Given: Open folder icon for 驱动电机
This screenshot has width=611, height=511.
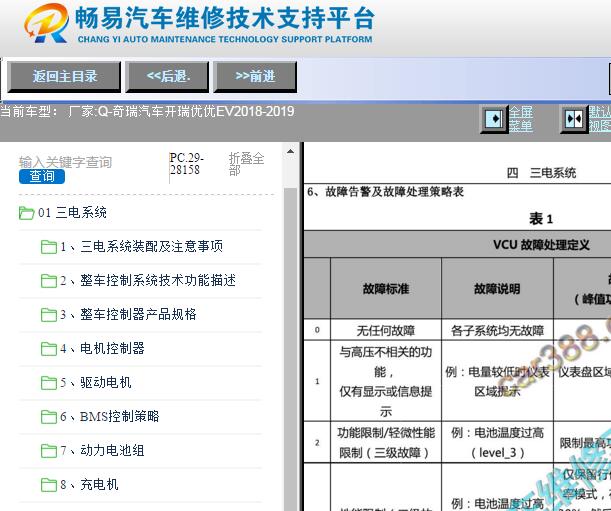Looking at the screenshot, I should pos(49,383).
